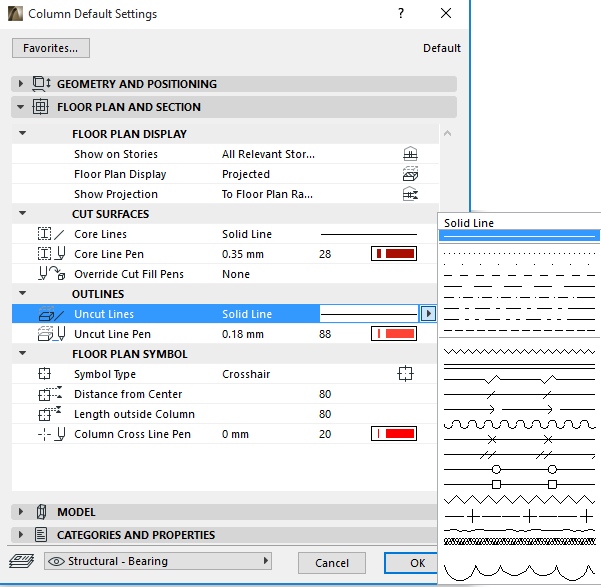601x587 pixels.
Task: Click the Model panel icon
Action: click(41, 512)
